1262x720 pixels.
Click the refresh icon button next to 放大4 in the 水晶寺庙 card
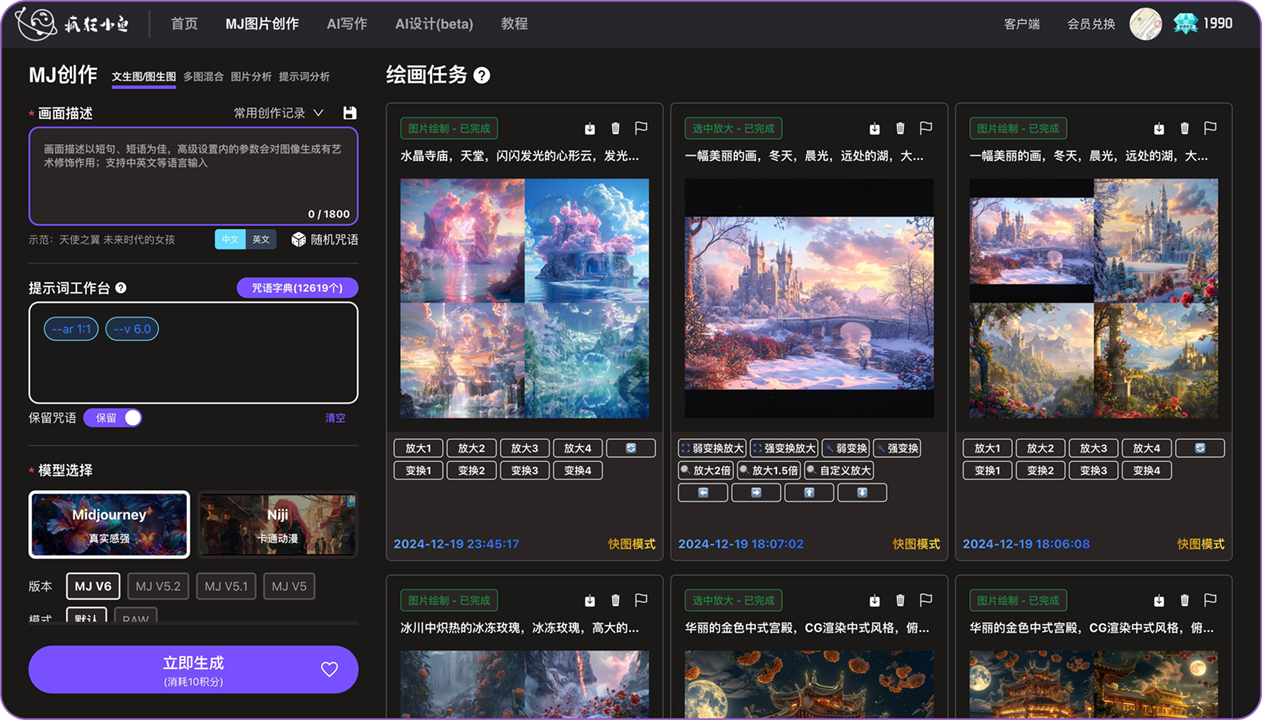[630, 449]
